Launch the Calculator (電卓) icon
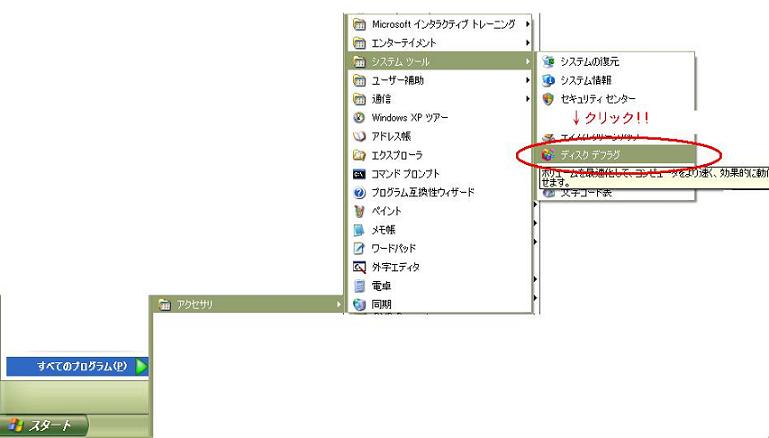 [360, 286]
